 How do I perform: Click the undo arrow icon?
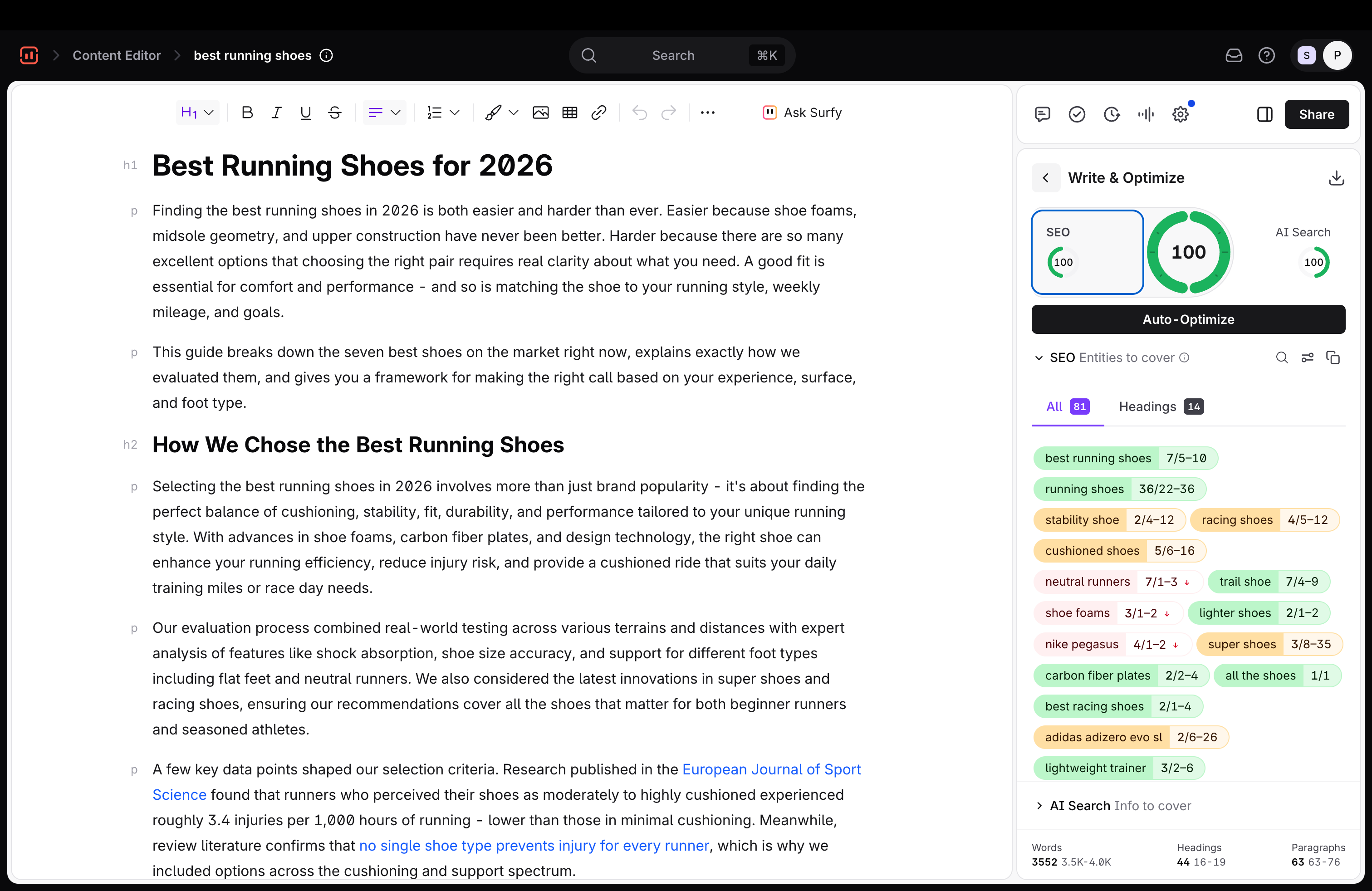(639, 113)
